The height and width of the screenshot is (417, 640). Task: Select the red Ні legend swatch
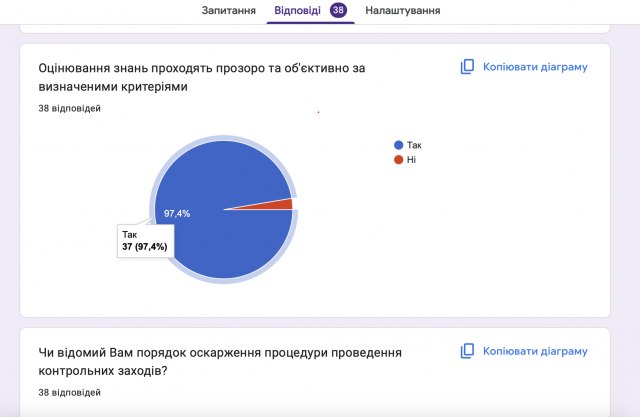[x=398, y=160]
